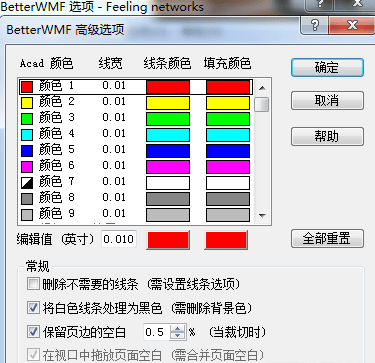
Task: Click the 确定 button
Action: click(327, 68)
